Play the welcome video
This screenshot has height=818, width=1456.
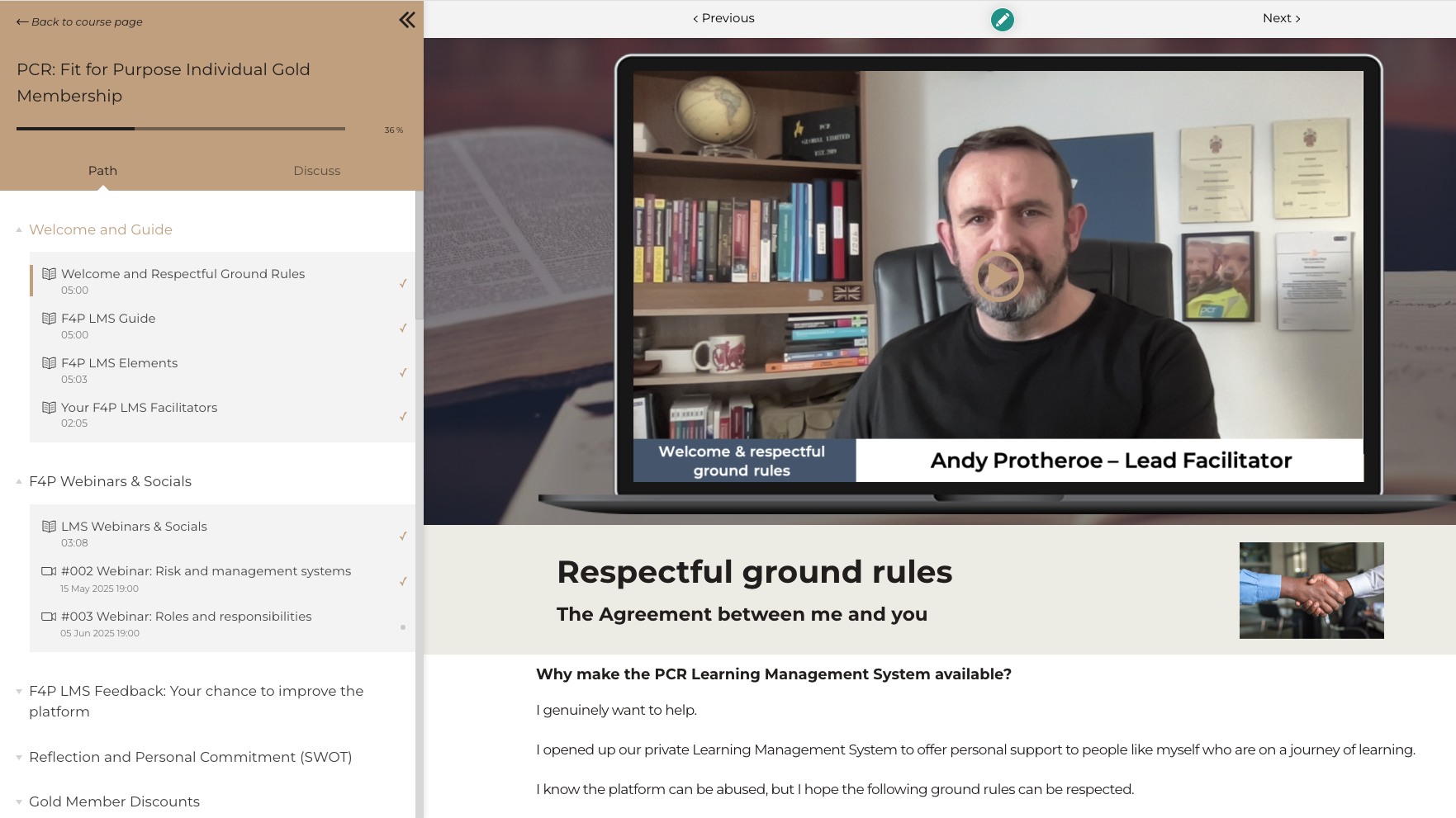998,277
